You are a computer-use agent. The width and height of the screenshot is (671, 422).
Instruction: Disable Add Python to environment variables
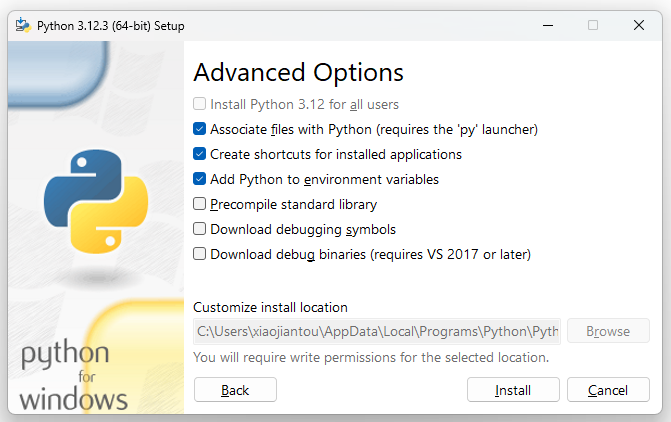[200, 179]
